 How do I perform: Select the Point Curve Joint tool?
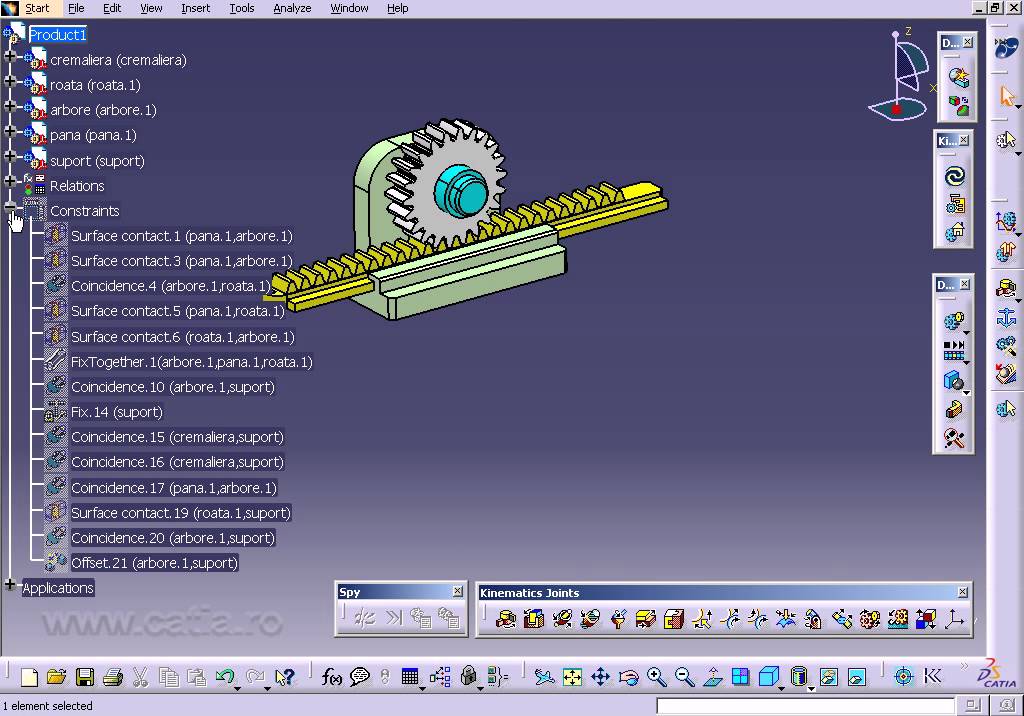702,618
